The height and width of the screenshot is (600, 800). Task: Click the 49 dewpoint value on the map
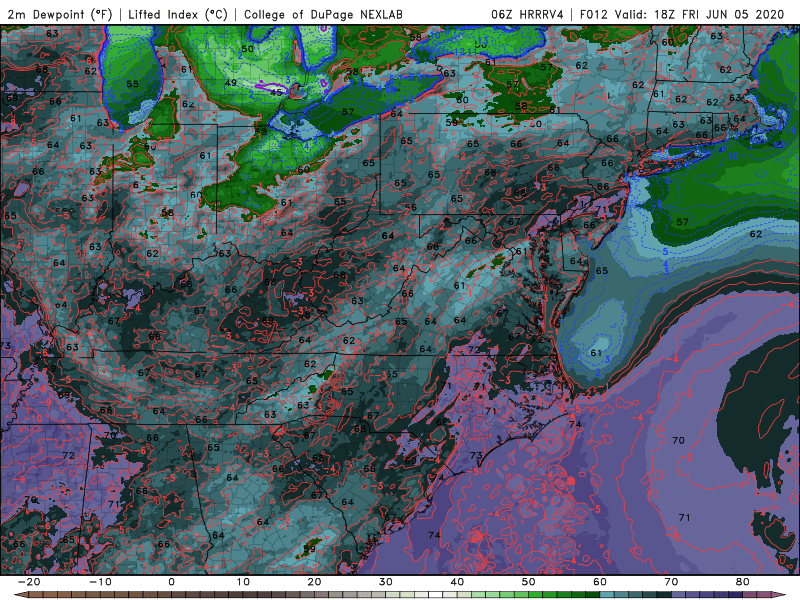click(x=231, y=82)
